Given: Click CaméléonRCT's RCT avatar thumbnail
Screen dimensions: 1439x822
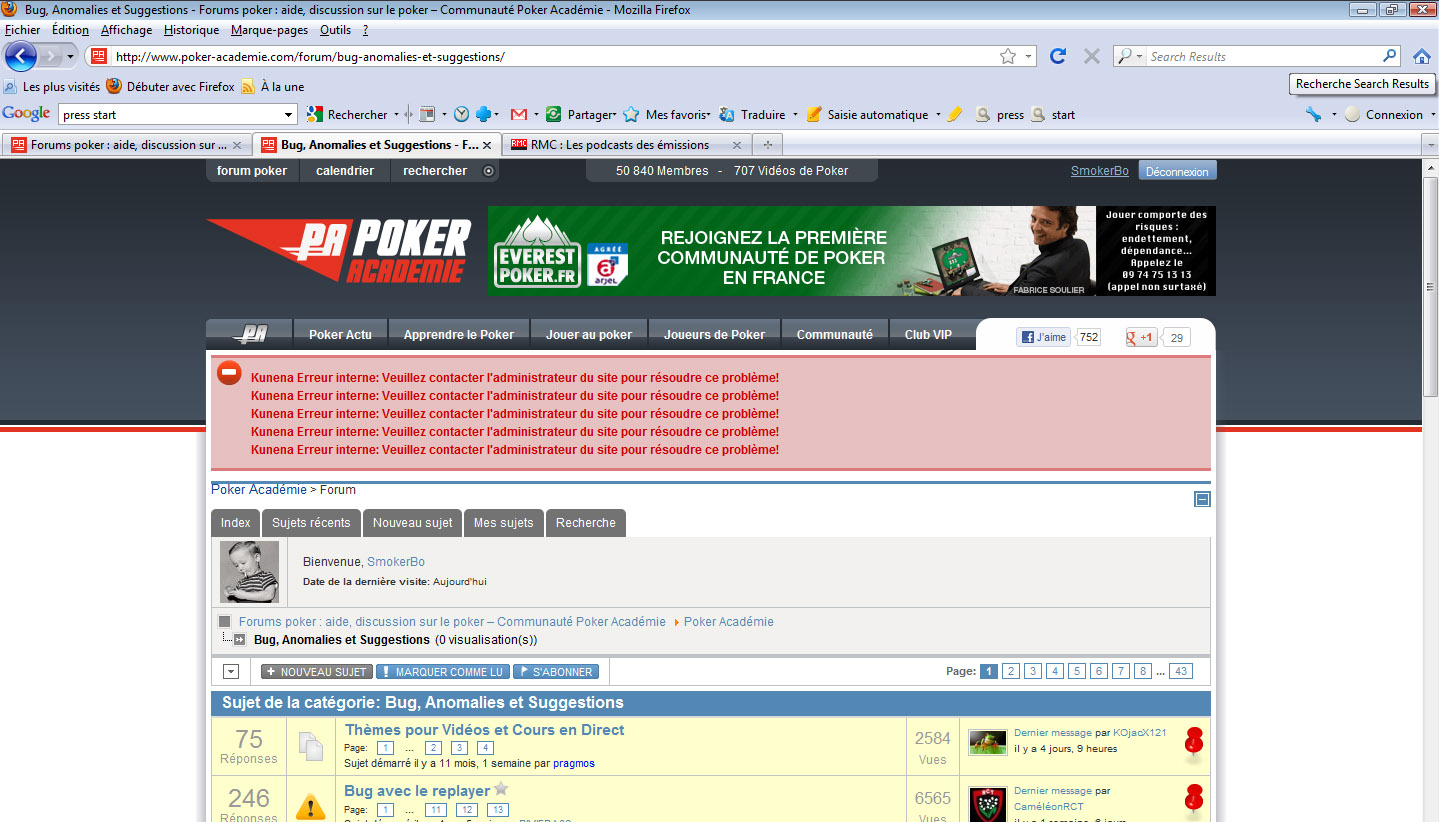Looking at the screenshot, I should coord(988,805).
